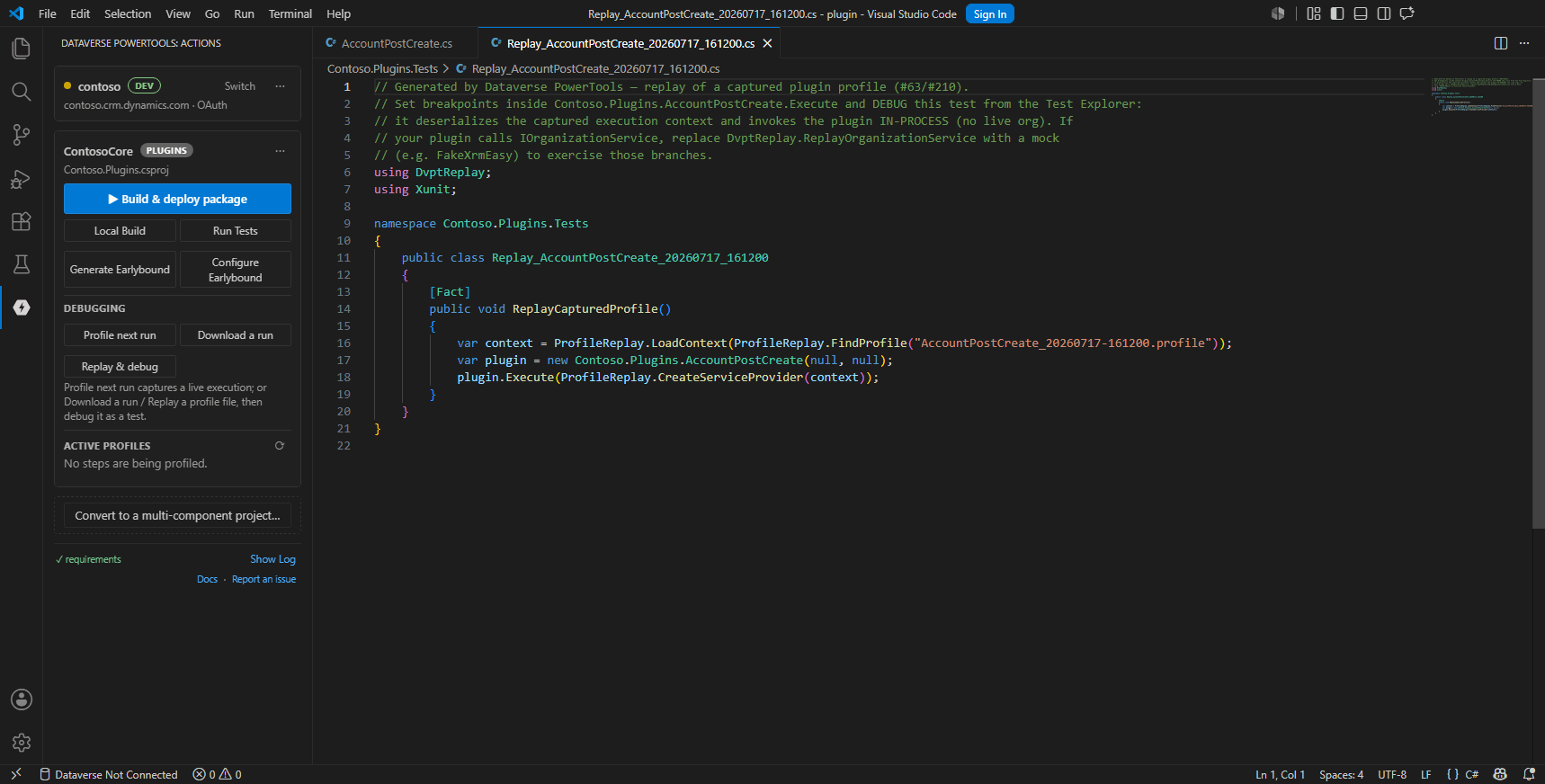Select the Replay_AccountPostCreate_20260717_161200.cs tab
Image resolution: width=1545 pixels, height=784 pixels.
coord(630,43)
